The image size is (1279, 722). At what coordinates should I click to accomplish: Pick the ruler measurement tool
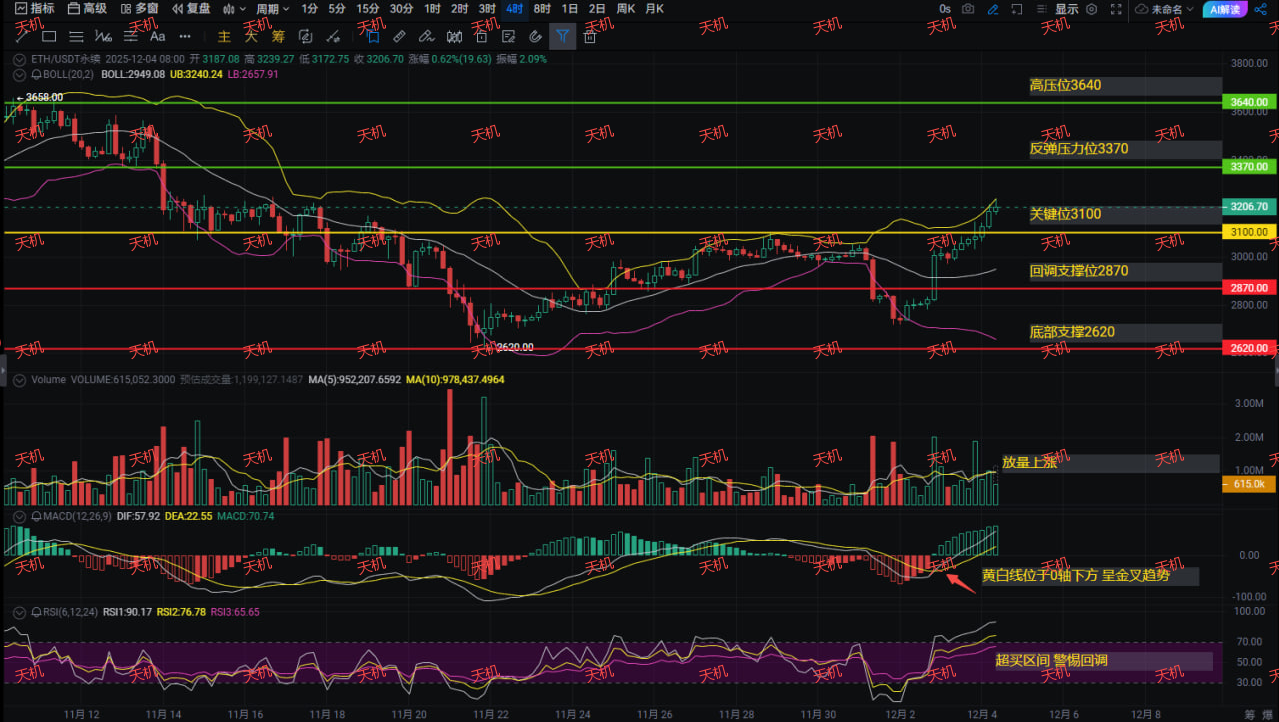tap(398, 36)
